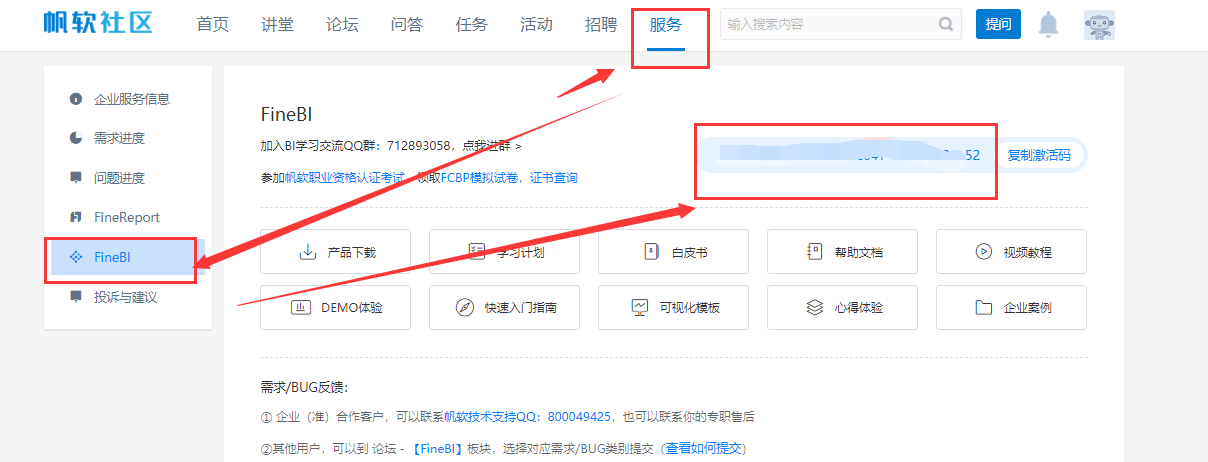This screenshot has height=462, width=1208.
Task: Open the 任务 navigation item
Action: click(x=472, y=25)
